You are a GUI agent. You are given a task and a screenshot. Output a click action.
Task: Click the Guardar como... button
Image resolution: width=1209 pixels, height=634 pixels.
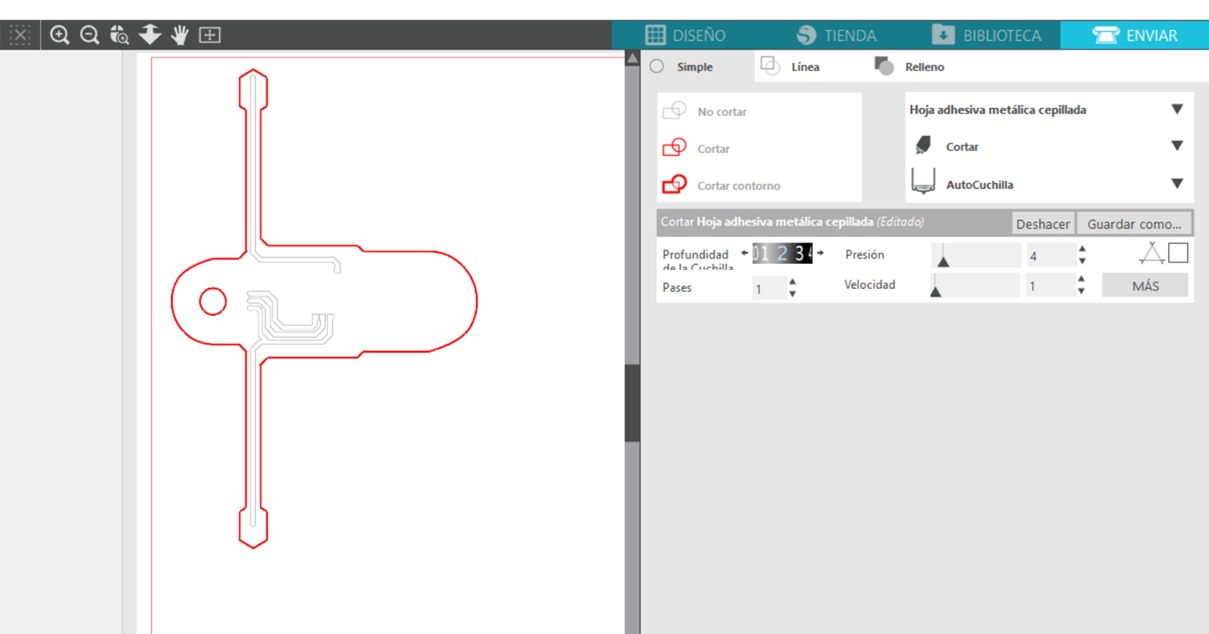coord(1134,224)
